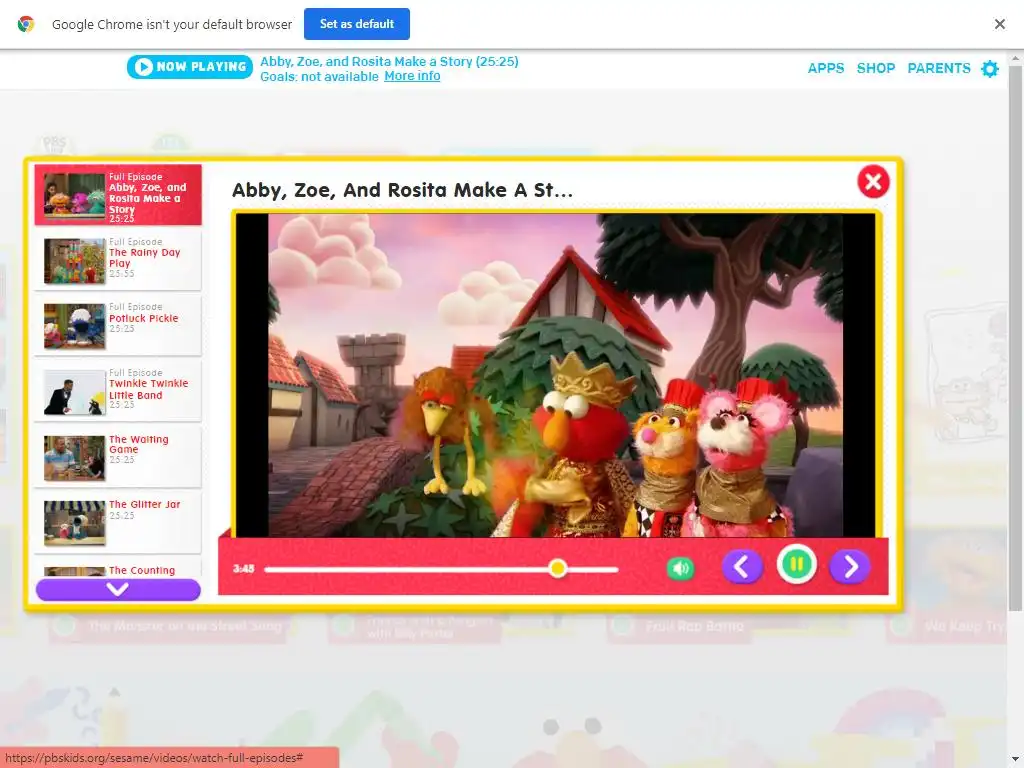Click the now playing episode title link

[389, 61]
